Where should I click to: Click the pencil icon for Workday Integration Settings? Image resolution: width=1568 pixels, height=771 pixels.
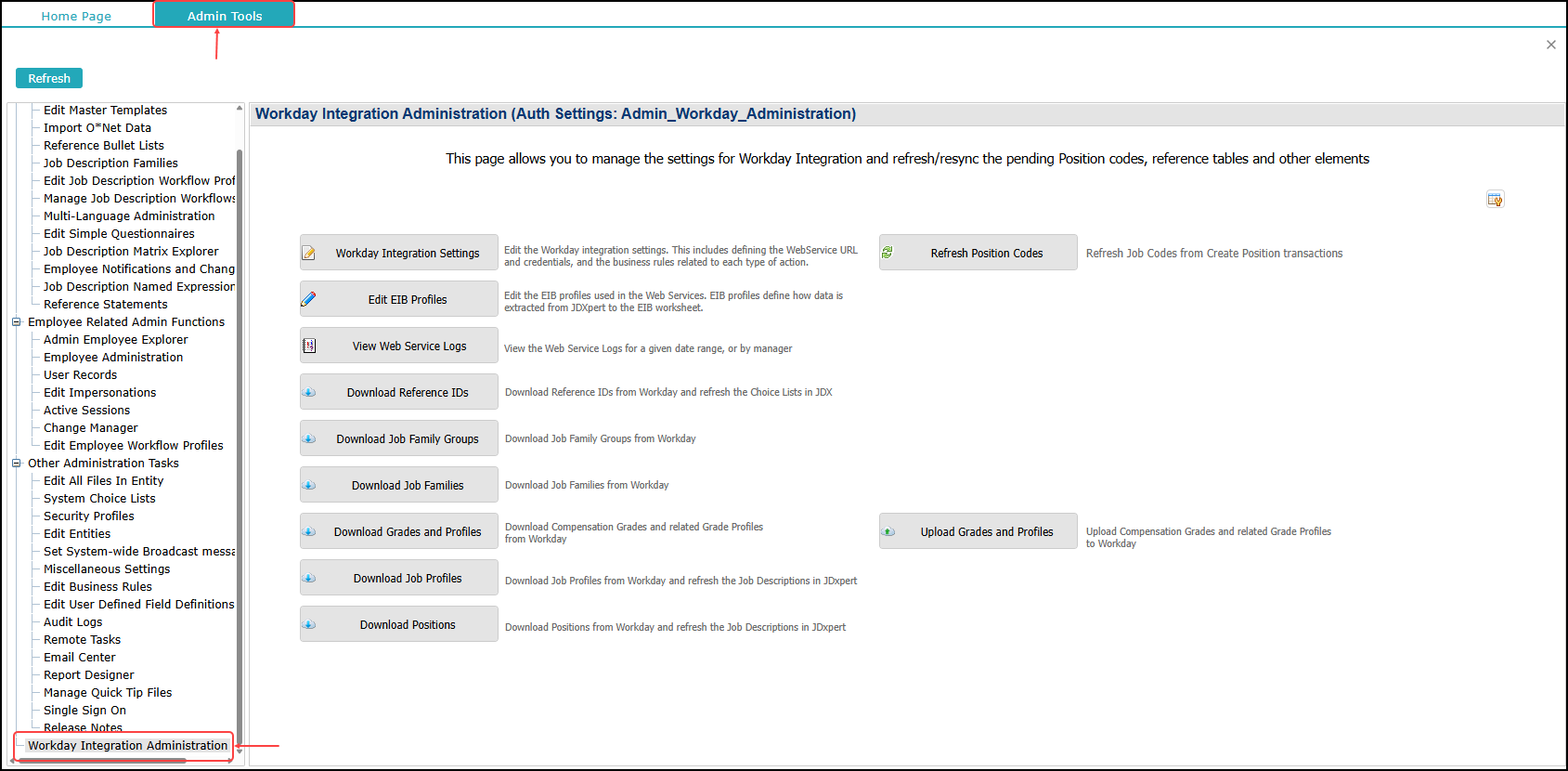pyautogui.click(x=309, y=253)
